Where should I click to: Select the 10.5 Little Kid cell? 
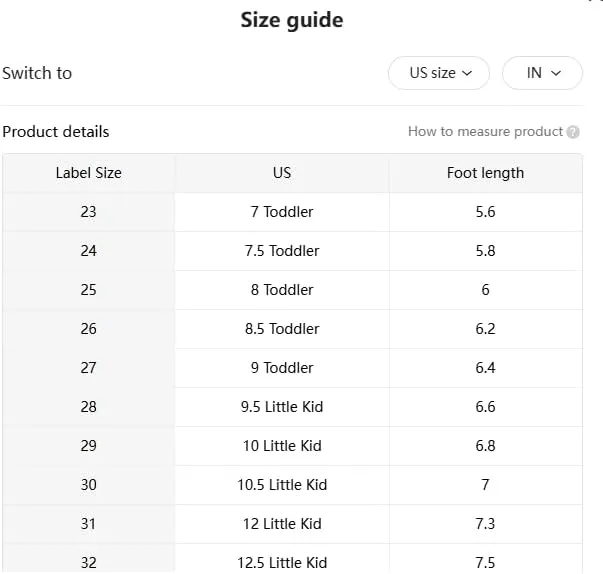pyautogui.click(x=282, y=485)
